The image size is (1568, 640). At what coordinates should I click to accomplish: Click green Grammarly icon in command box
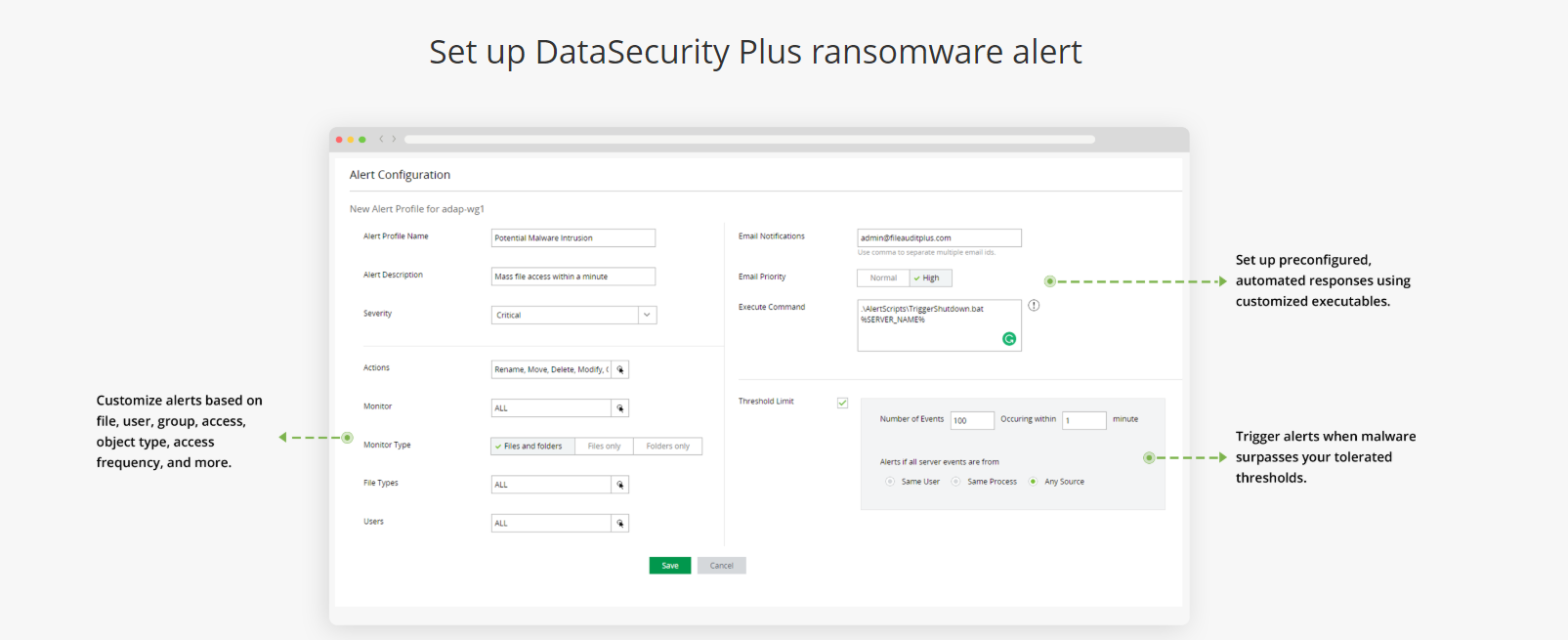1009,339
